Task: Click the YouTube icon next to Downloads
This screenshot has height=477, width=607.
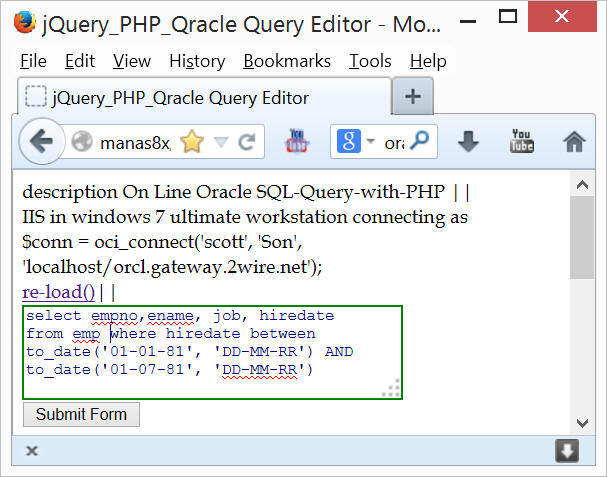Action: pos(521,142)
